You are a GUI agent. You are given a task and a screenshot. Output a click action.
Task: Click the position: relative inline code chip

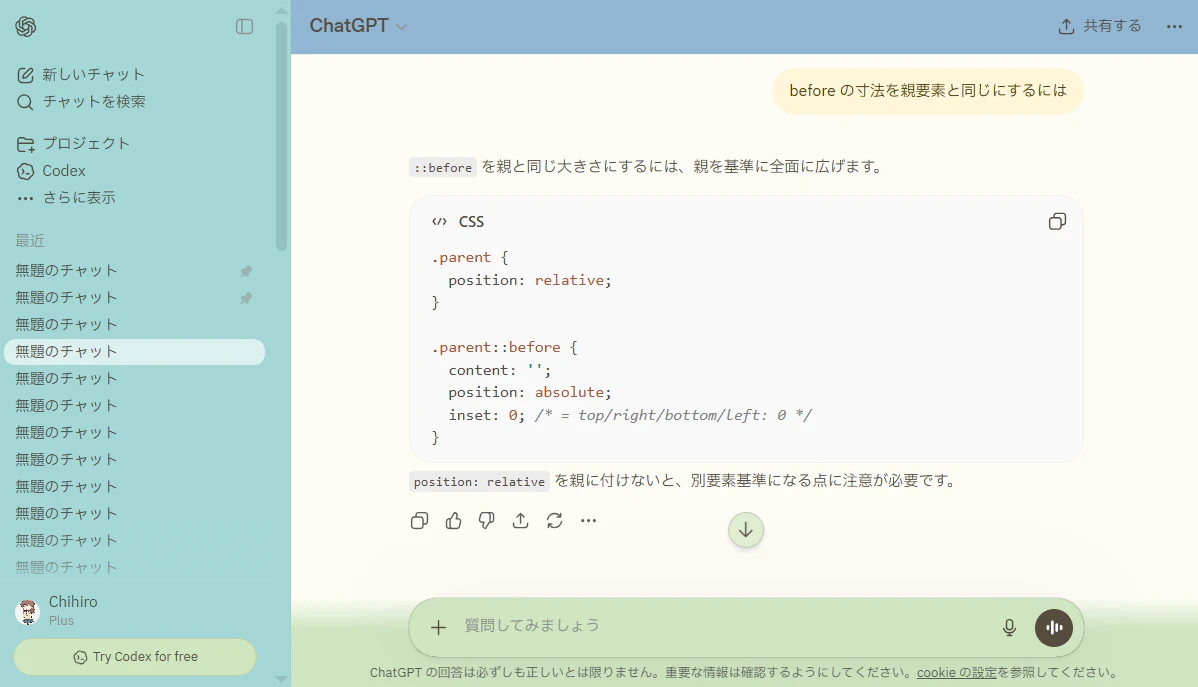pyautogui.click(x=479, y=481)
